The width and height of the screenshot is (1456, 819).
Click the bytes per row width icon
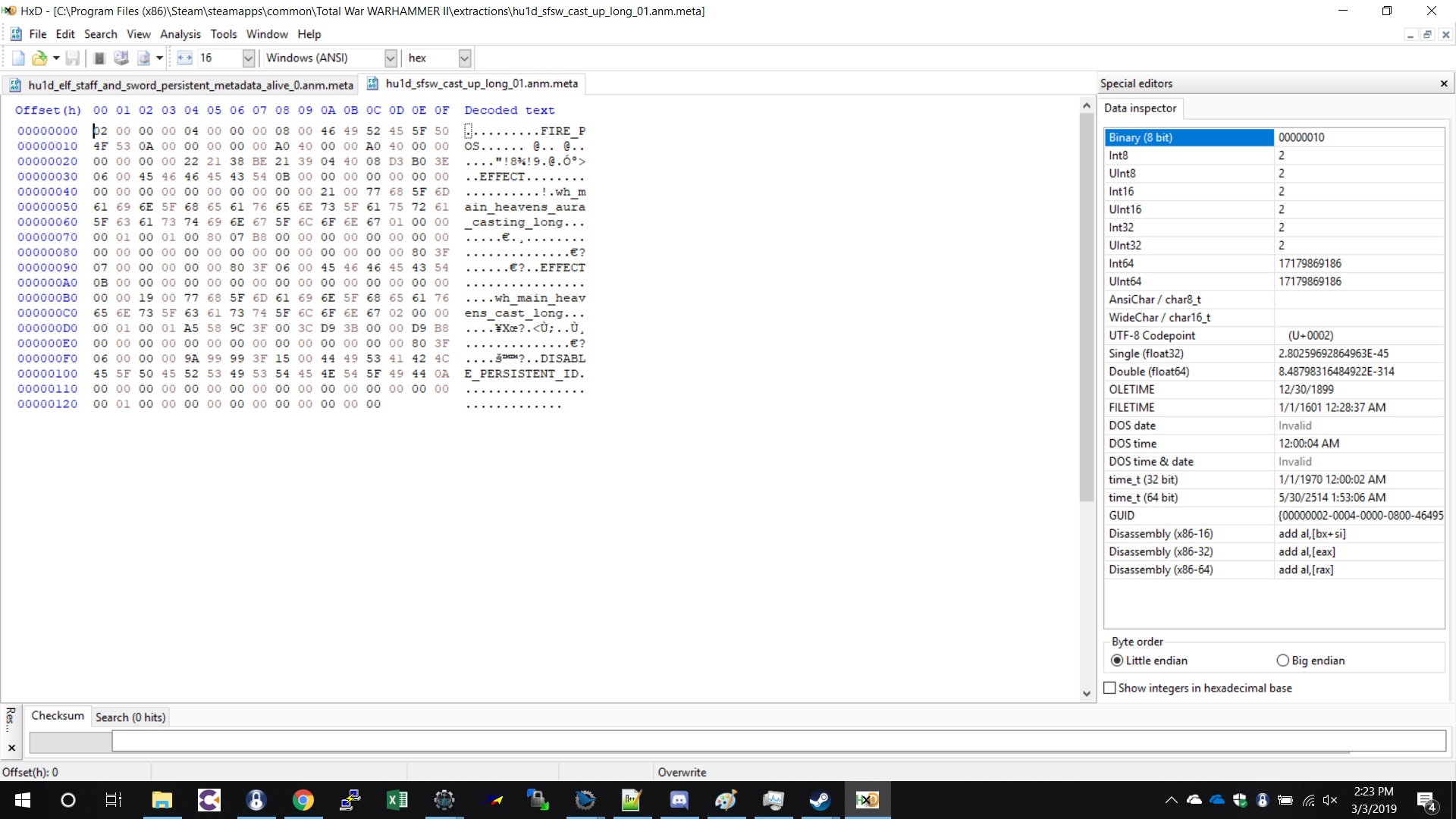[x=184, y=58]
